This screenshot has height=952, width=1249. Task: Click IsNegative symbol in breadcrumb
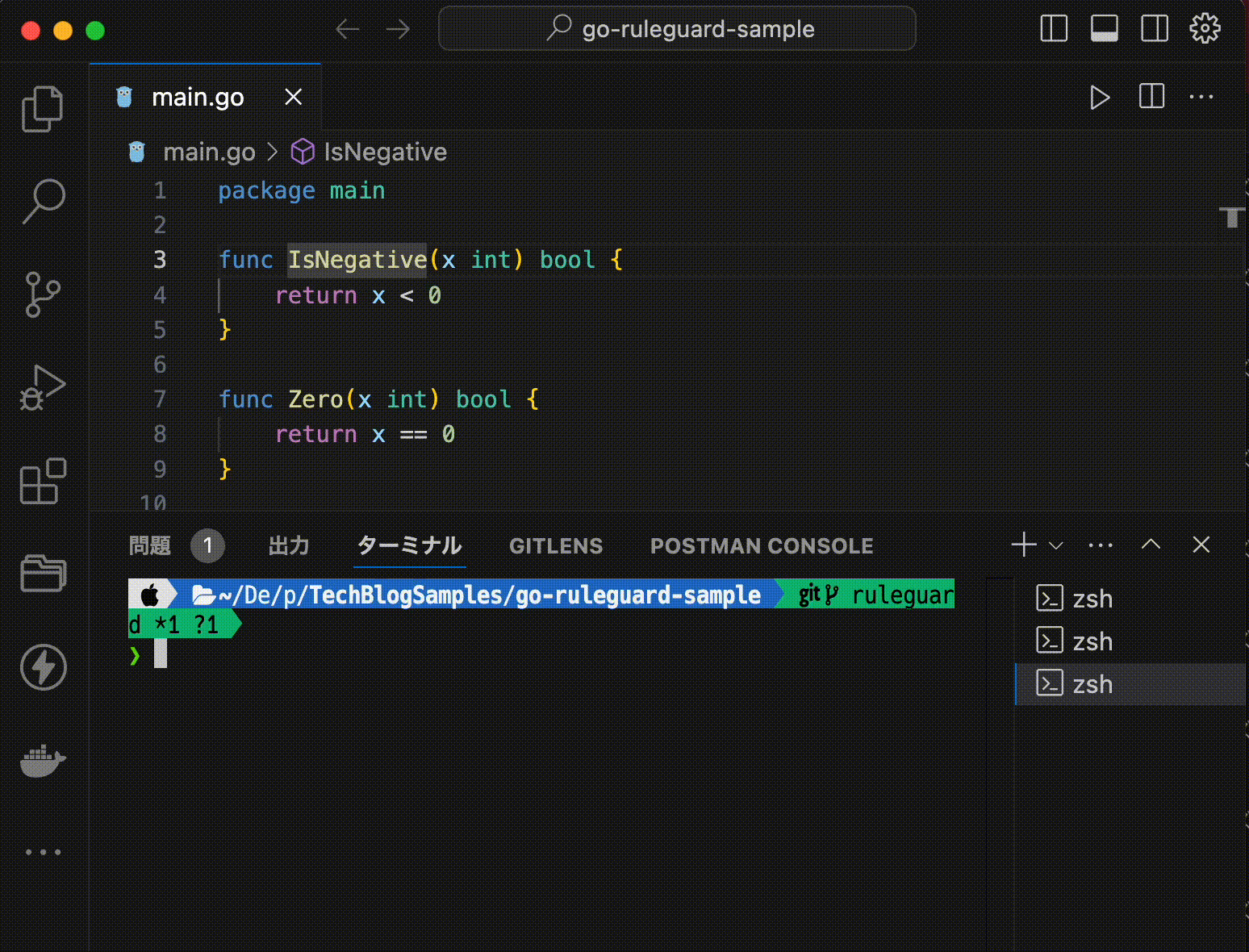tap(385, 152)
